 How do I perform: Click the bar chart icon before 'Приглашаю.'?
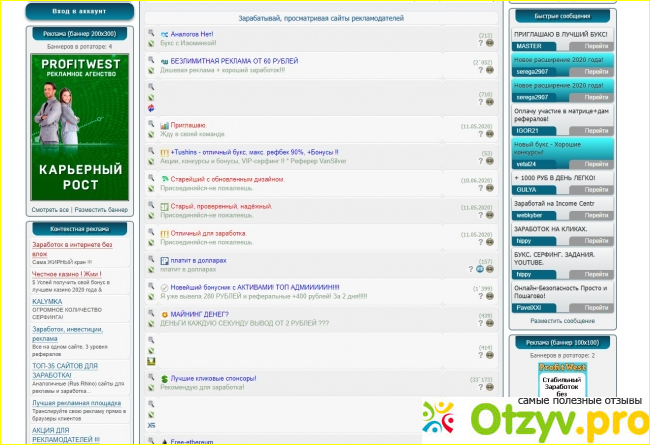tap(164, 125)
